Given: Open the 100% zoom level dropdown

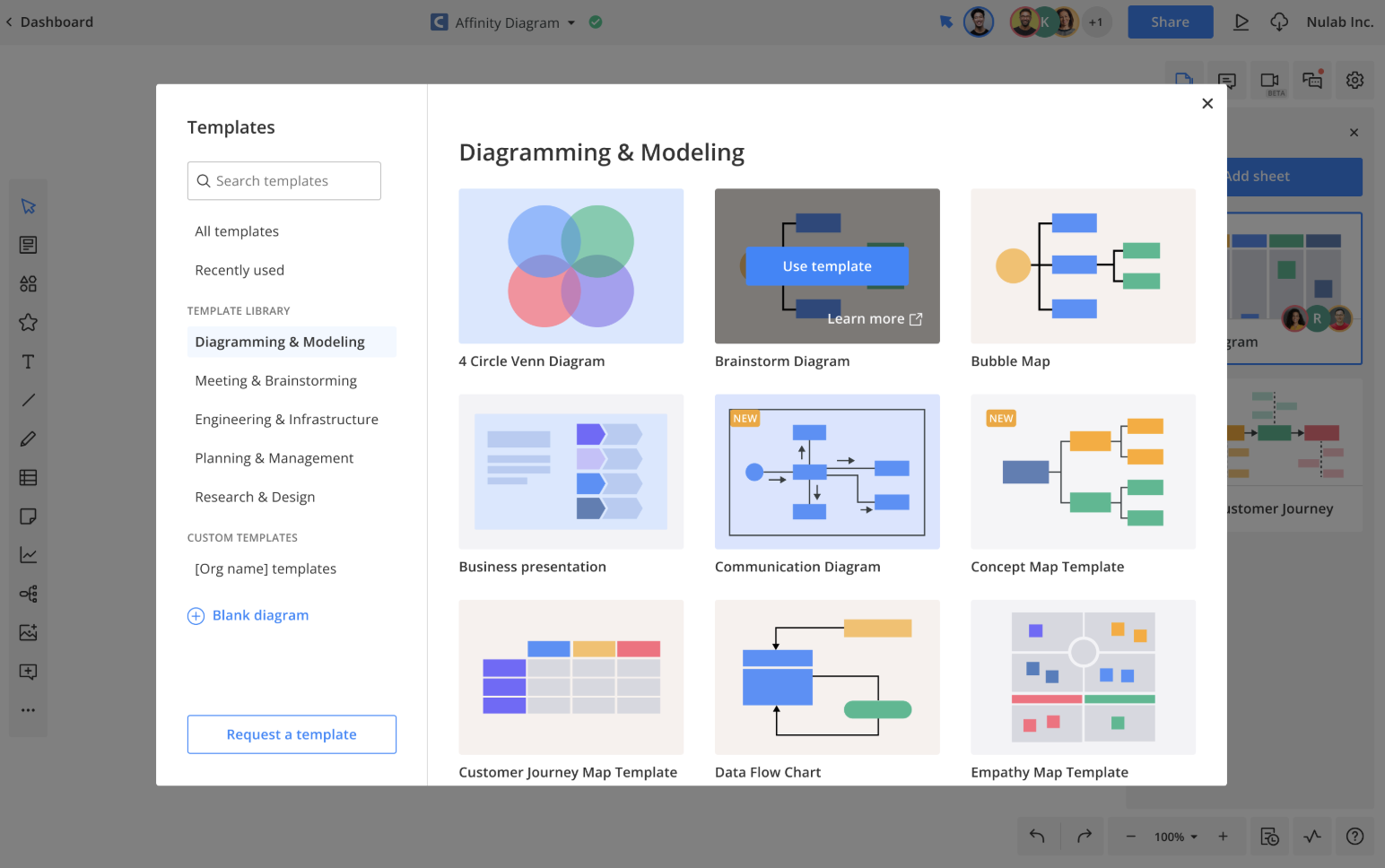Looking at the screenshot, I should (1175, 837).
